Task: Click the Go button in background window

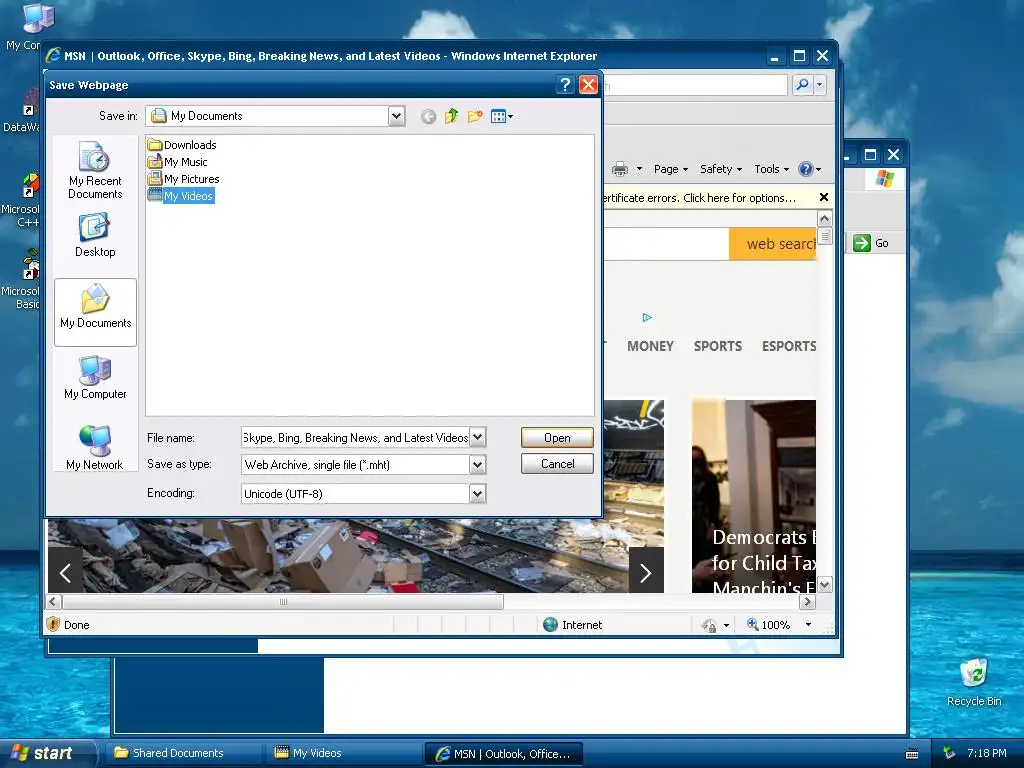Action: click(871, 243)
